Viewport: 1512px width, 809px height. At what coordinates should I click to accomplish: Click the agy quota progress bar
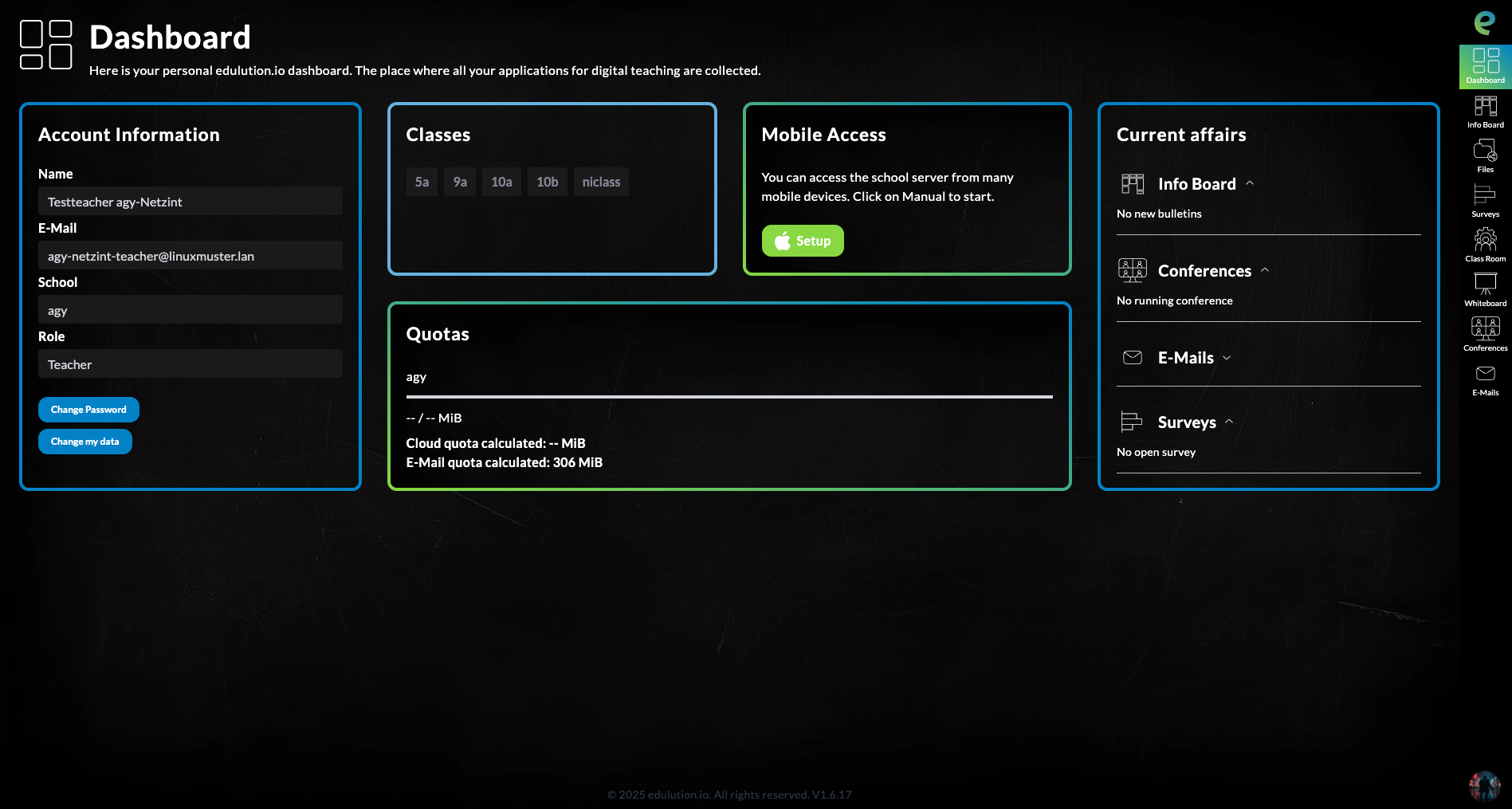(x=729, y=396)
